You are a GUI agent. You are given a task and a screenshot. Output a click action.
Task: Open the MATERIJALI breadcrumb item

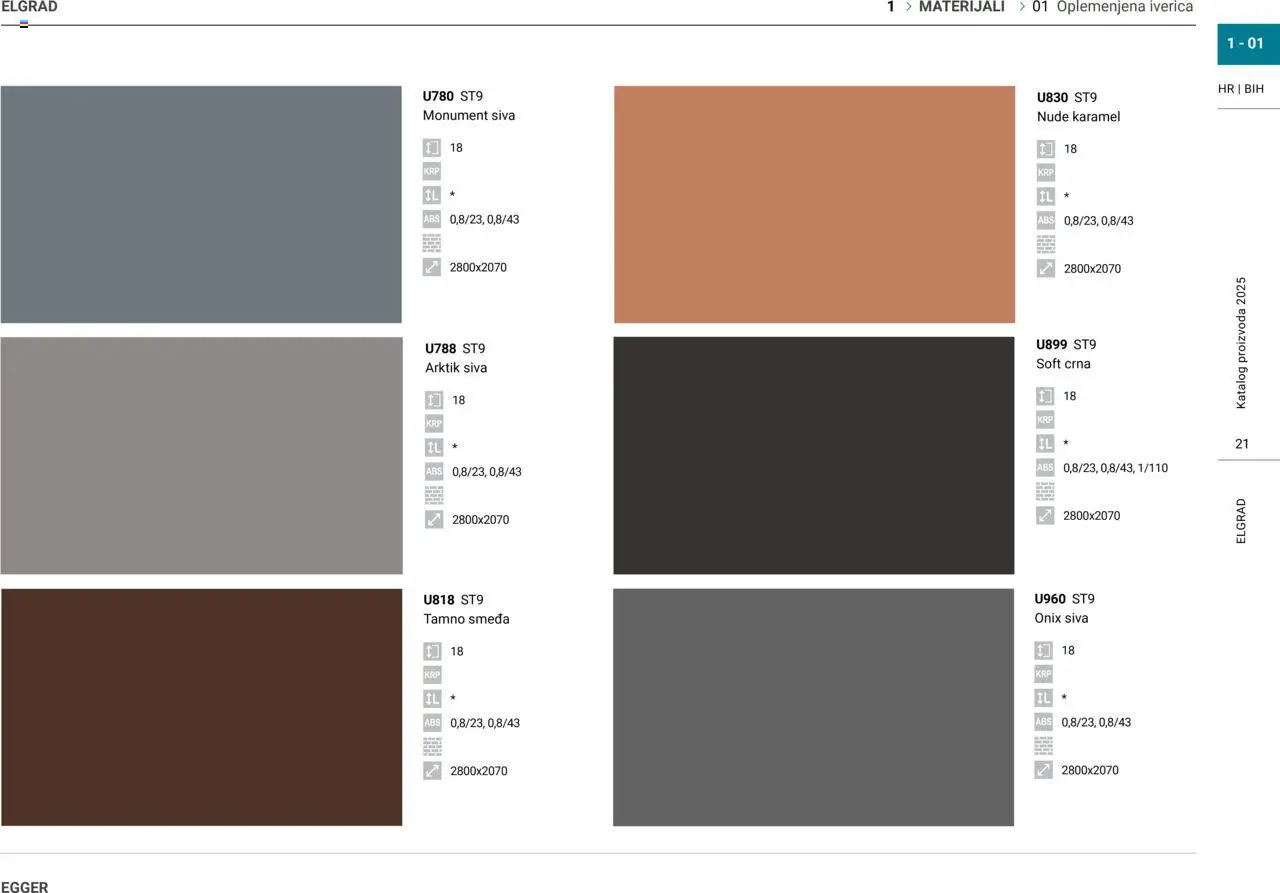tap(961, 7)
